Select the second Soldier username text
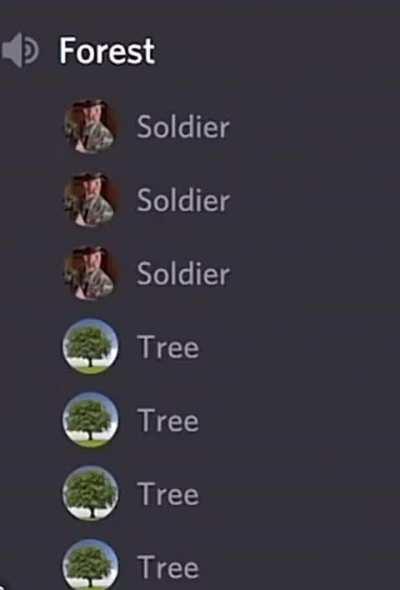400x590 pixels. coord(183,200)
